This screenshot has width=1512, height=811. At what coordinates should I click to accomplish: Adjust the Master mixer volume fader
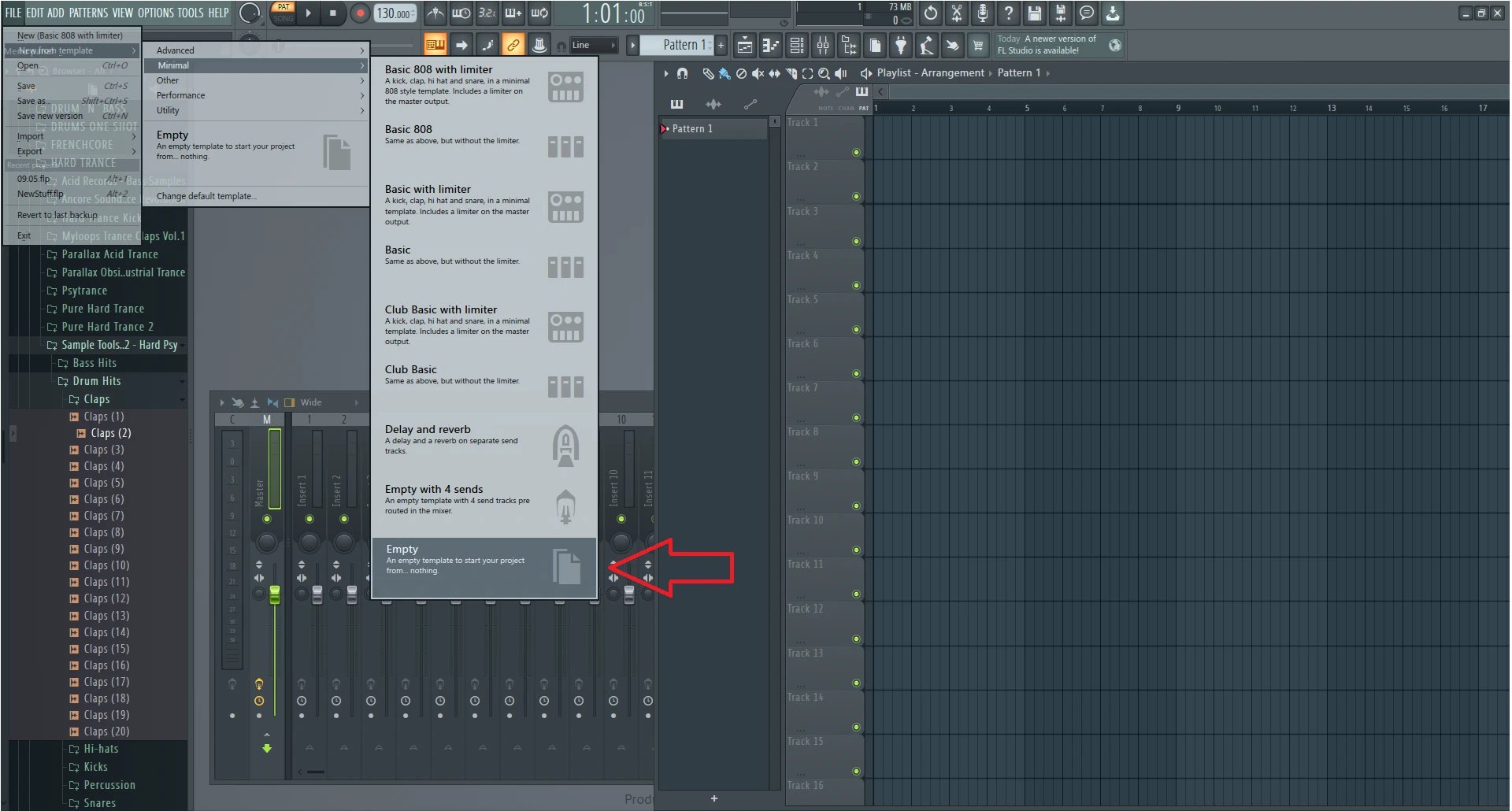275,594
